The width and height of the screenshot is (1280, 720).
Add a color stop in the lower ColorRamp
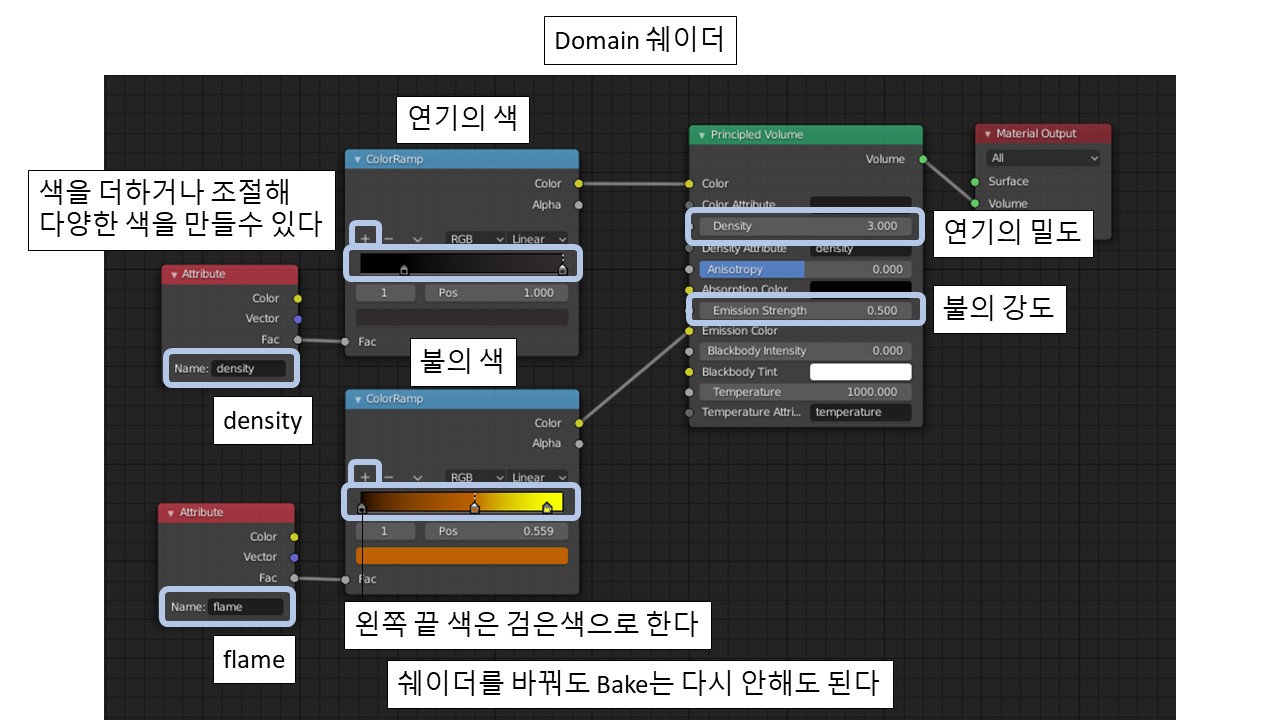(365, 477)
